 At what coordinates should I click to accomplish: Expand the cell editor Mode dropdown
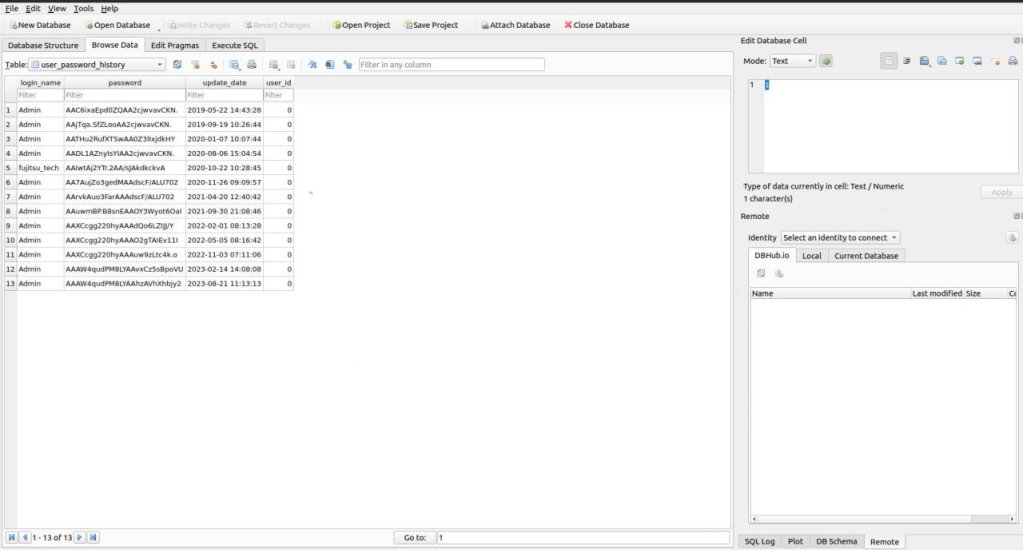pos(792,61)
